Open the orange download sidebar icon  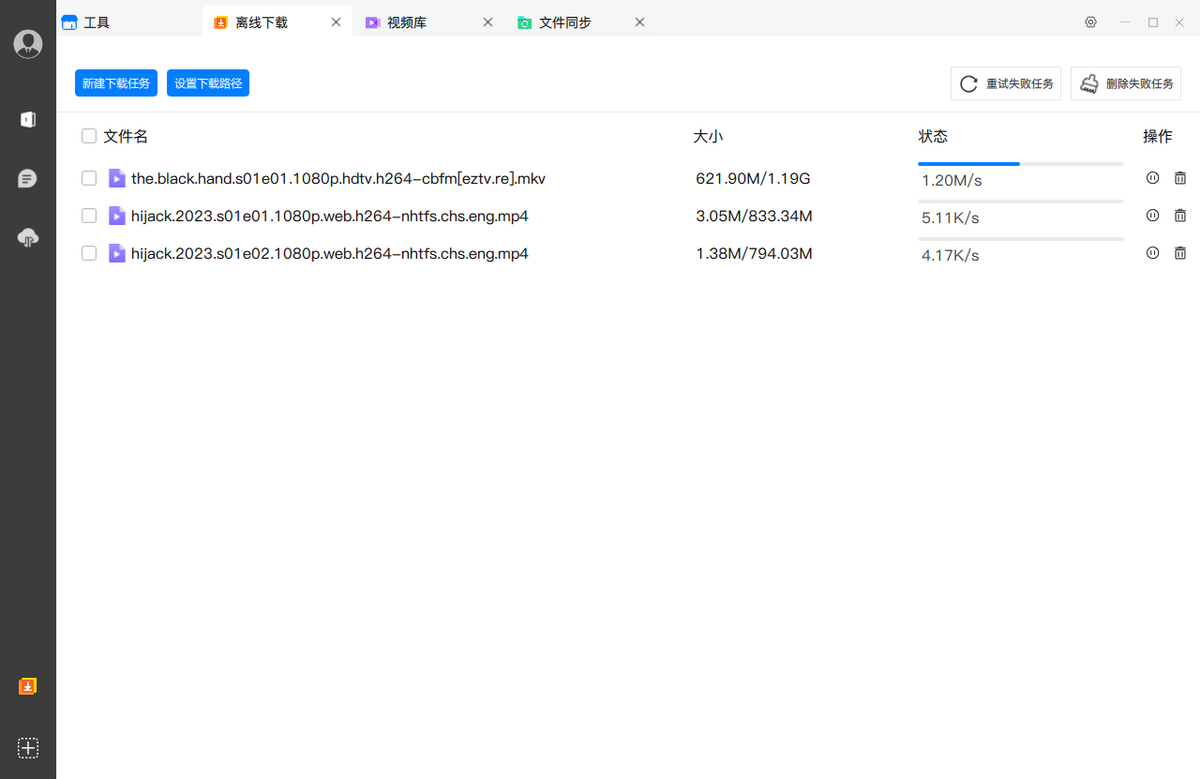coord(28,686)
